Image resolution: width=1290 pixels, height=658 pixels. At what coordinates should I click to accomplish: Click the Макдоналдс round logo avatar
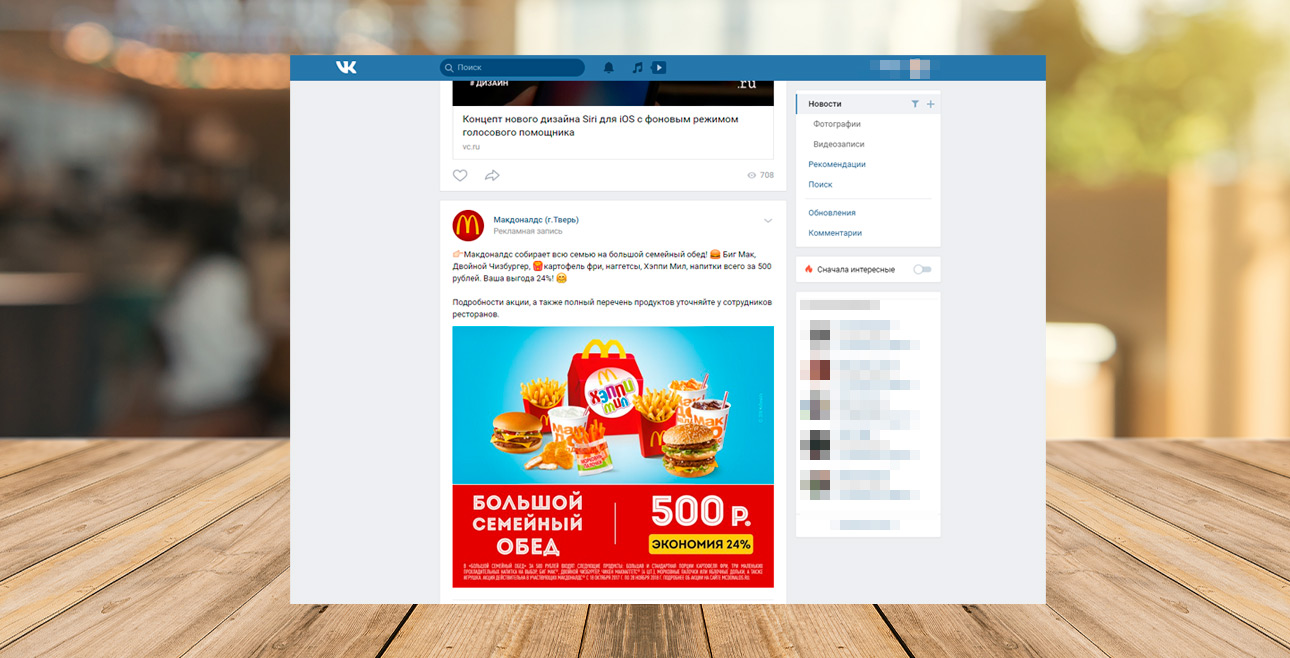[468, 225]
